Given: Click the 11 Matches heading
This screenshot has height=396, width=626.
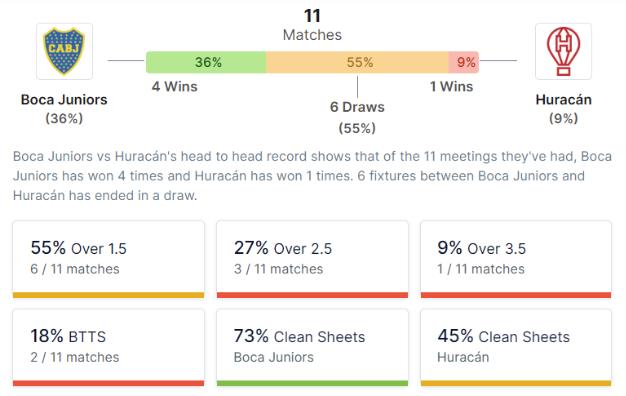Looking at the screenshot, I should click(x=312, y=25).
